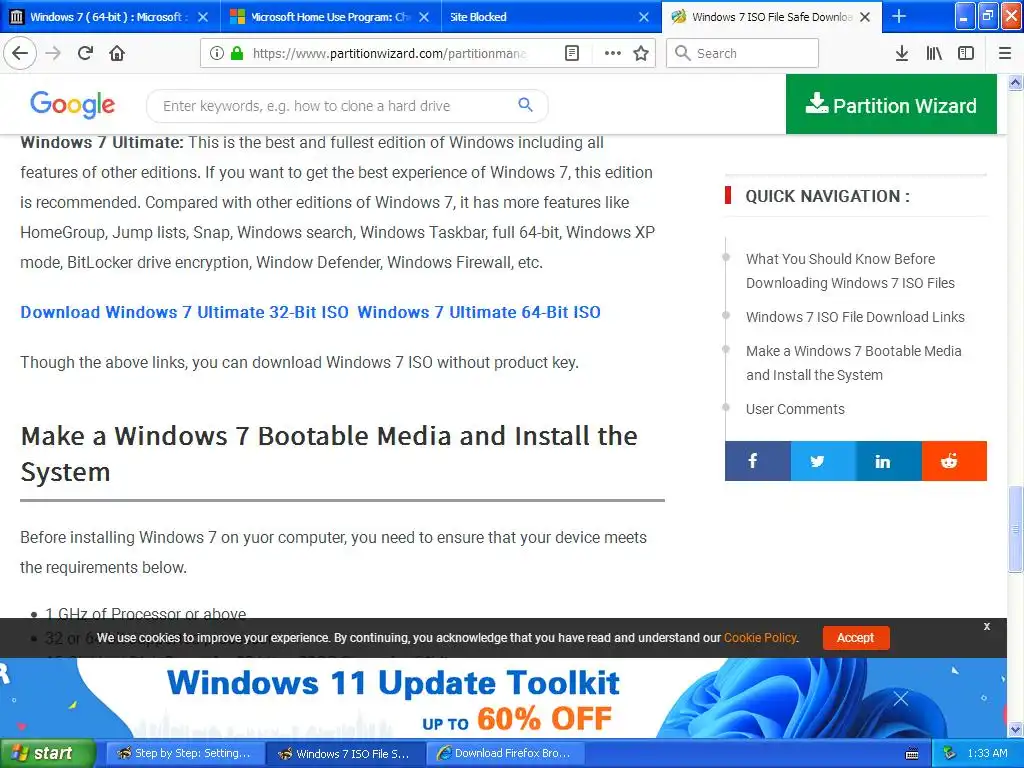
Task: Share the article on Facebook
Action: [758, 461]
